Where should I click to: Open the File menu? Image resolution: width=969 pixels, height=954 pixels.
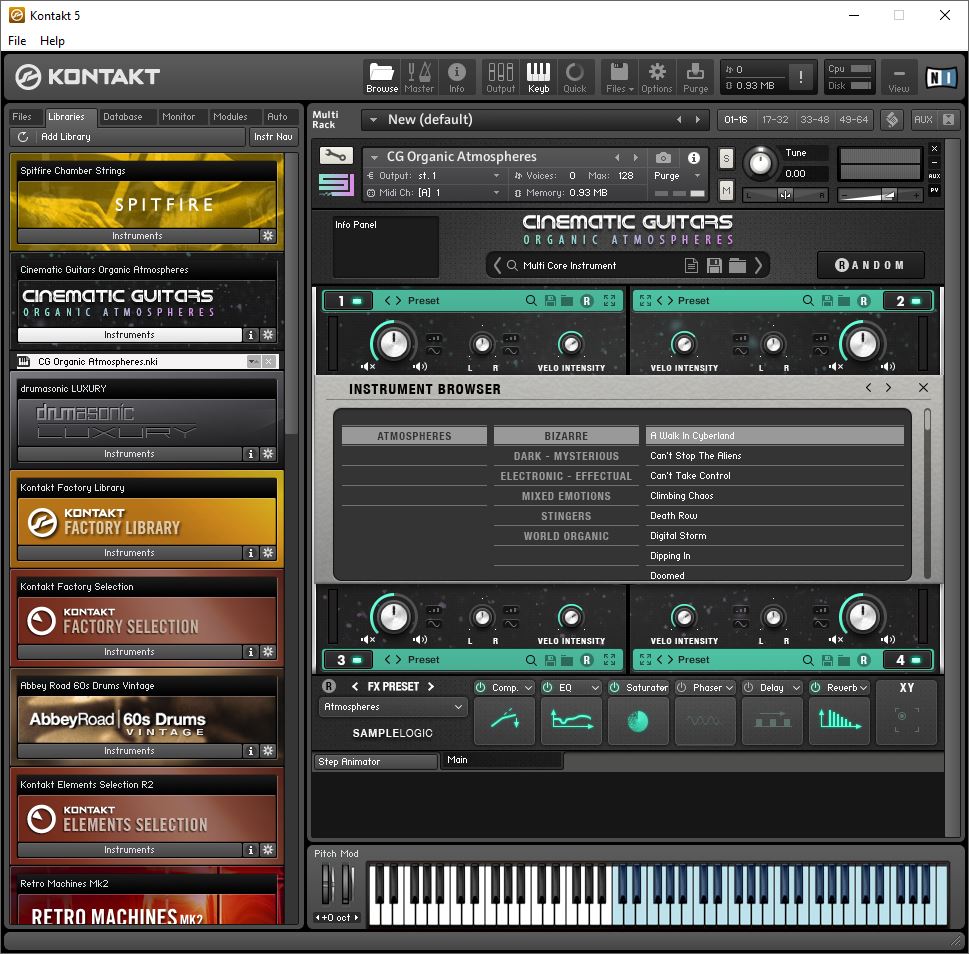tap(17, 41)
